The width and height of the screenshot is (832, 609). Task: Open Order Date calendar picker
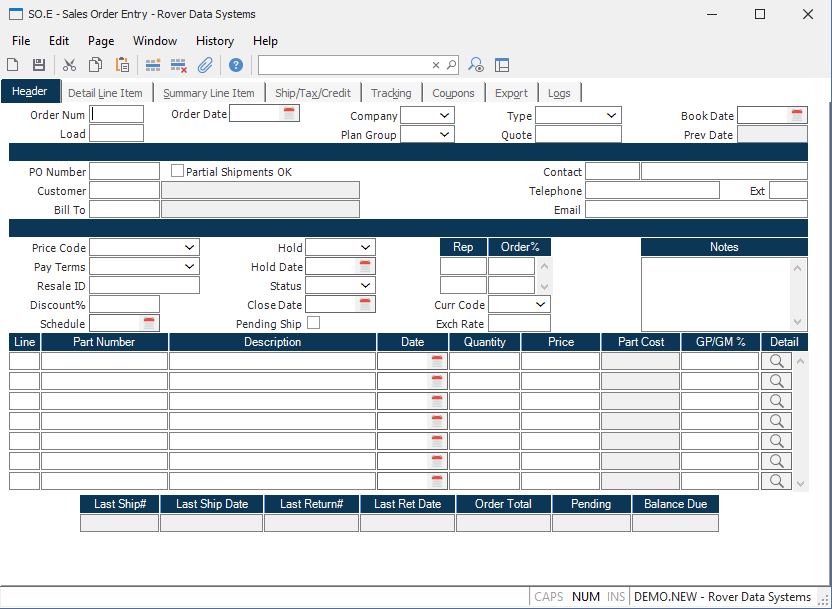point(289,114)
